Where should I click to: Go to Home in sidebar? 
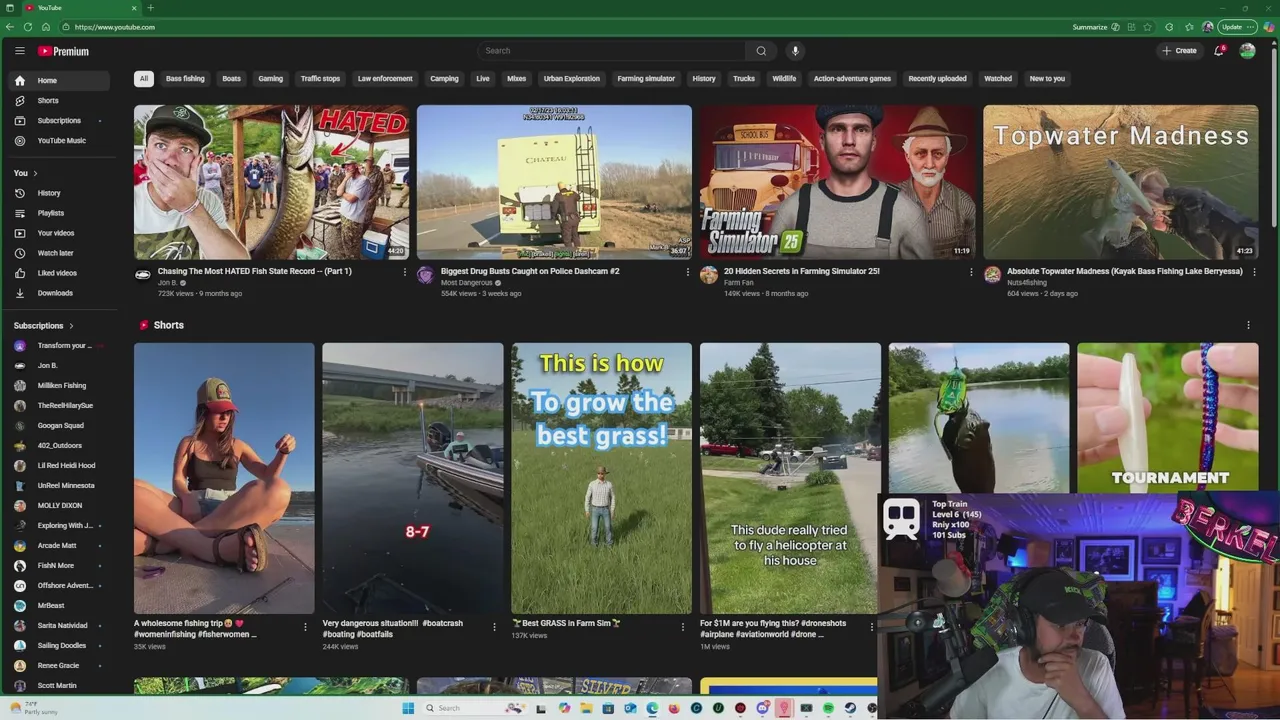click(59, 80)
